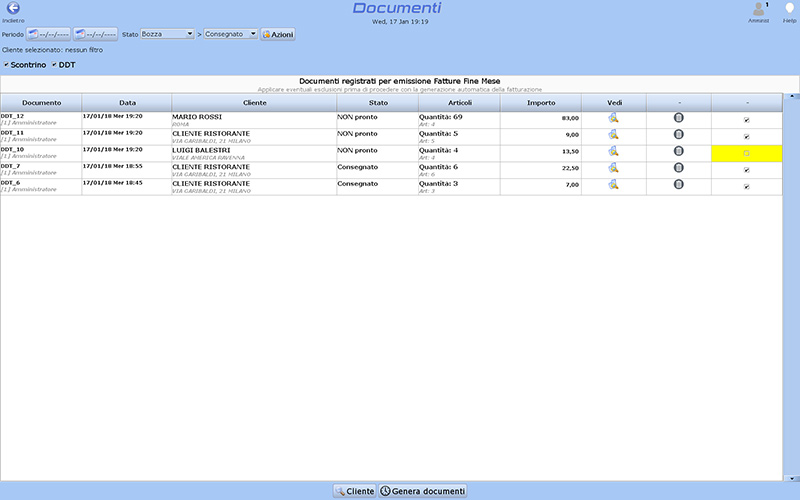Click NON pronto status in DDT_12 row
Viewport: 800px width, 500px height.
pyautogui.click(x=357, y=117)
